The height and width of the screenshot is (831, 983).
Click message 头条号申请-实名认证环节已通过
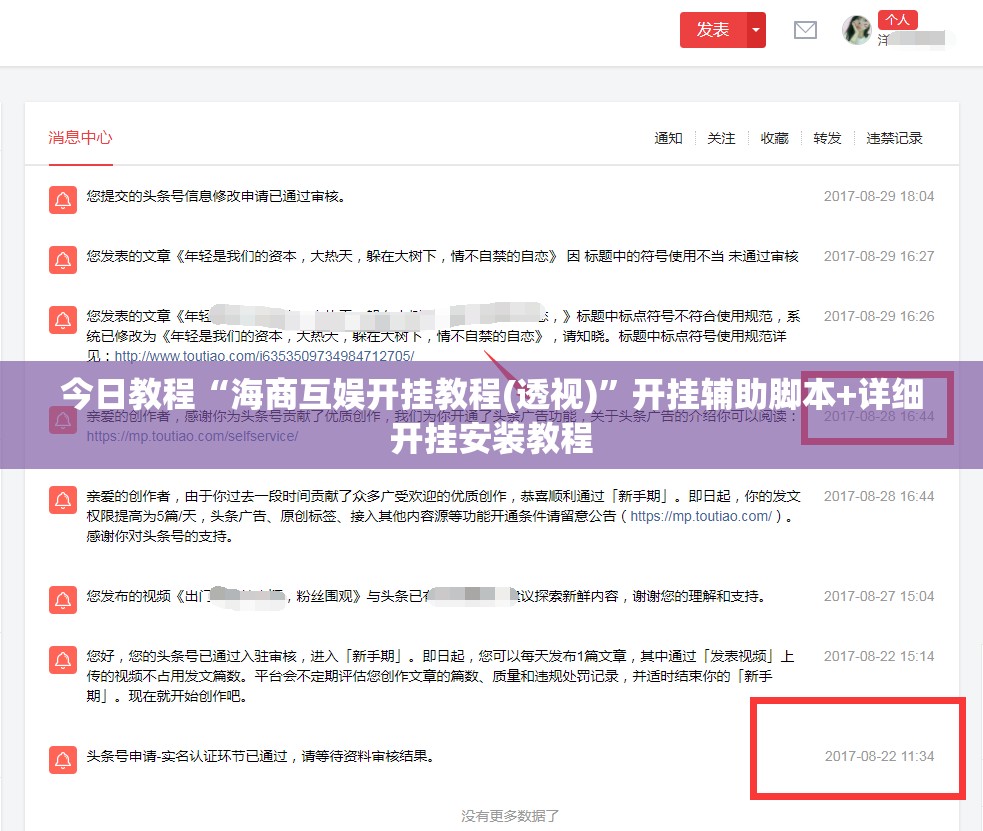click(x=261, y=756)
